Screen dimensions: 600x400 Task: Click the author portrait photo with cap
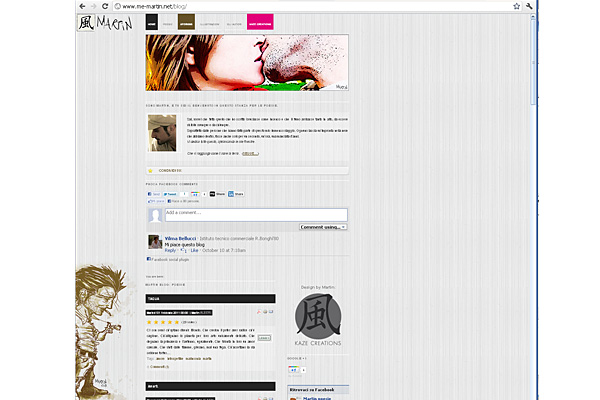coord(162,133)
